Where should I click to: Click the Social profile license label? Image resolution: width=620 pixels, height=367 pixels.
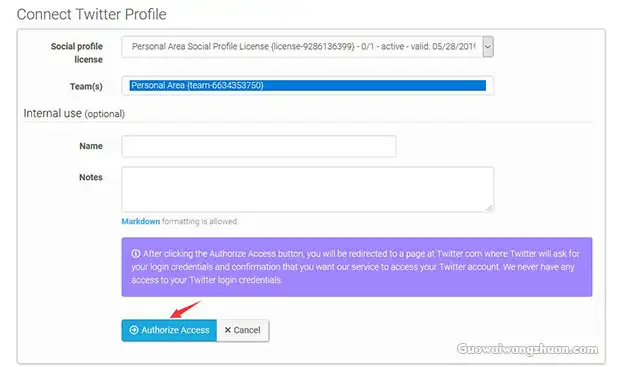[x=77, y=53]
